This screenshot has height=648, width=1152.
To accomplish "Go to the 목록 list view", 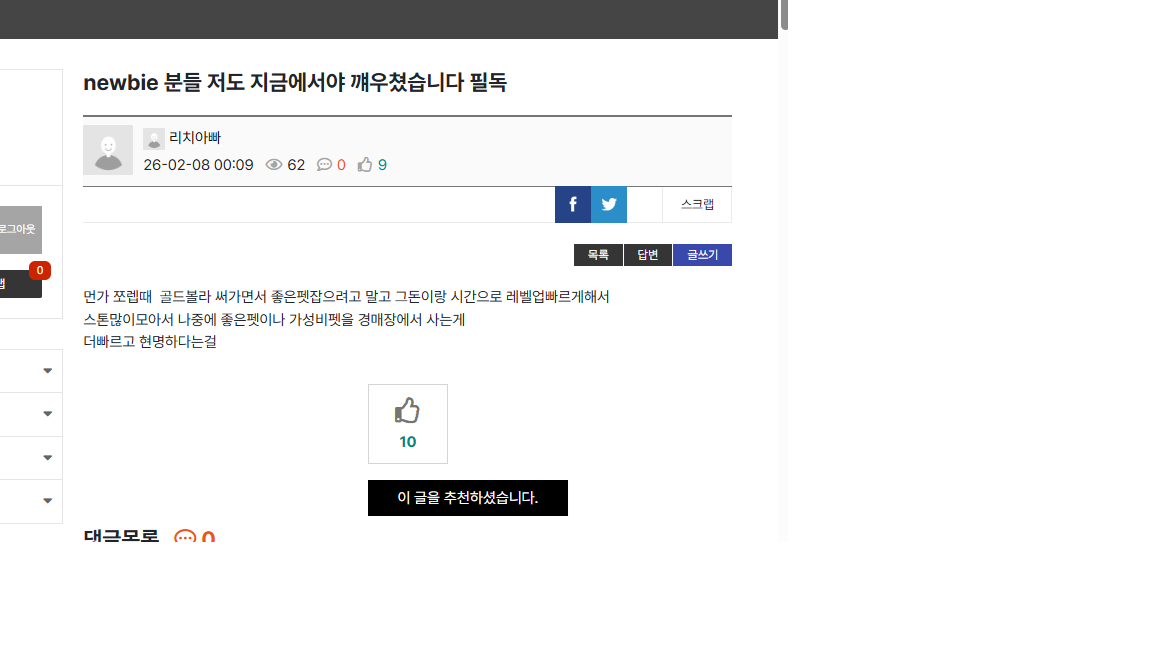I will click(x=598, y=255).
